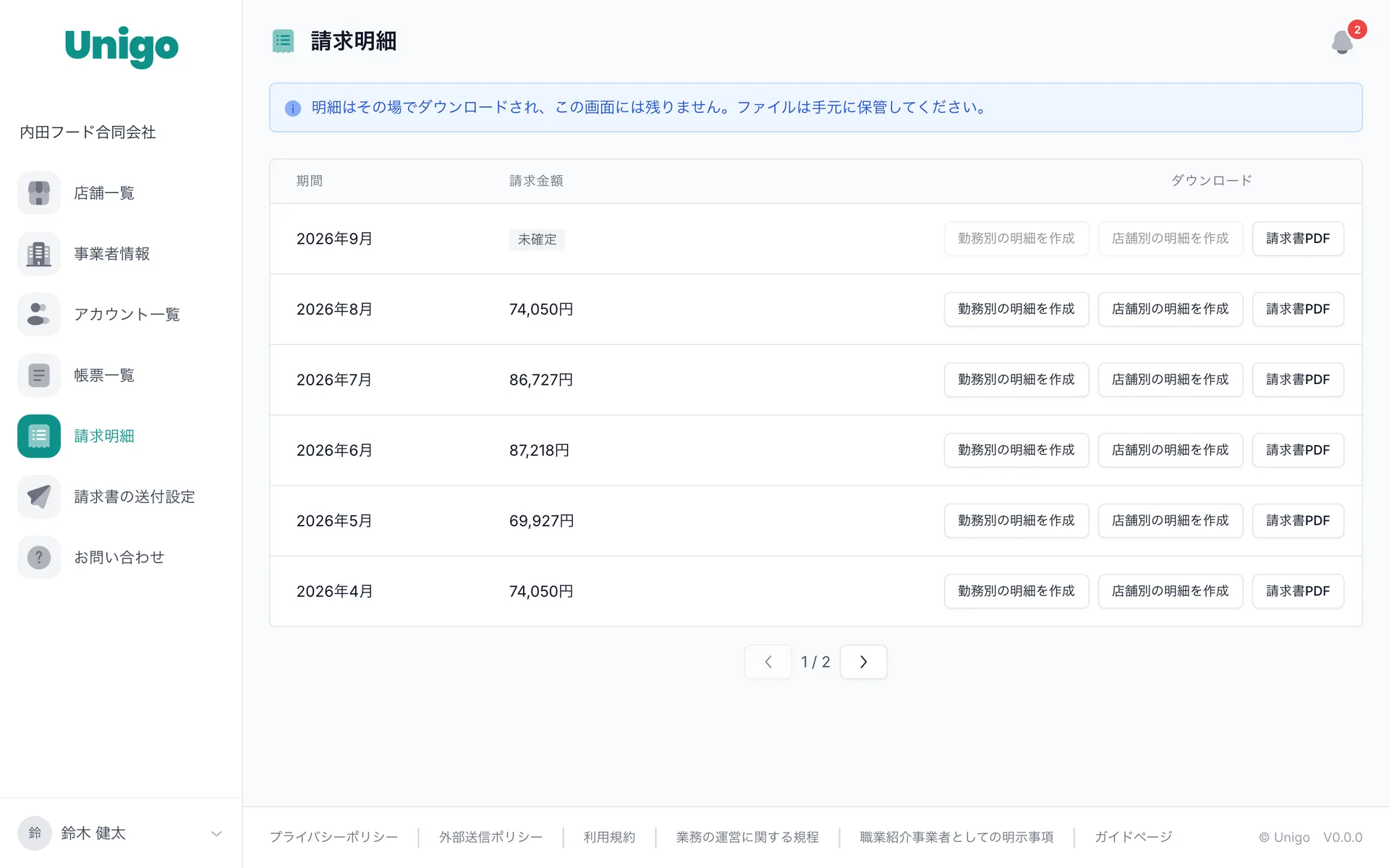Download 請求書PDF for 2026年6月
Image resolution: width=1389 pixels, height=868 pixels.
click(1298, 450)
